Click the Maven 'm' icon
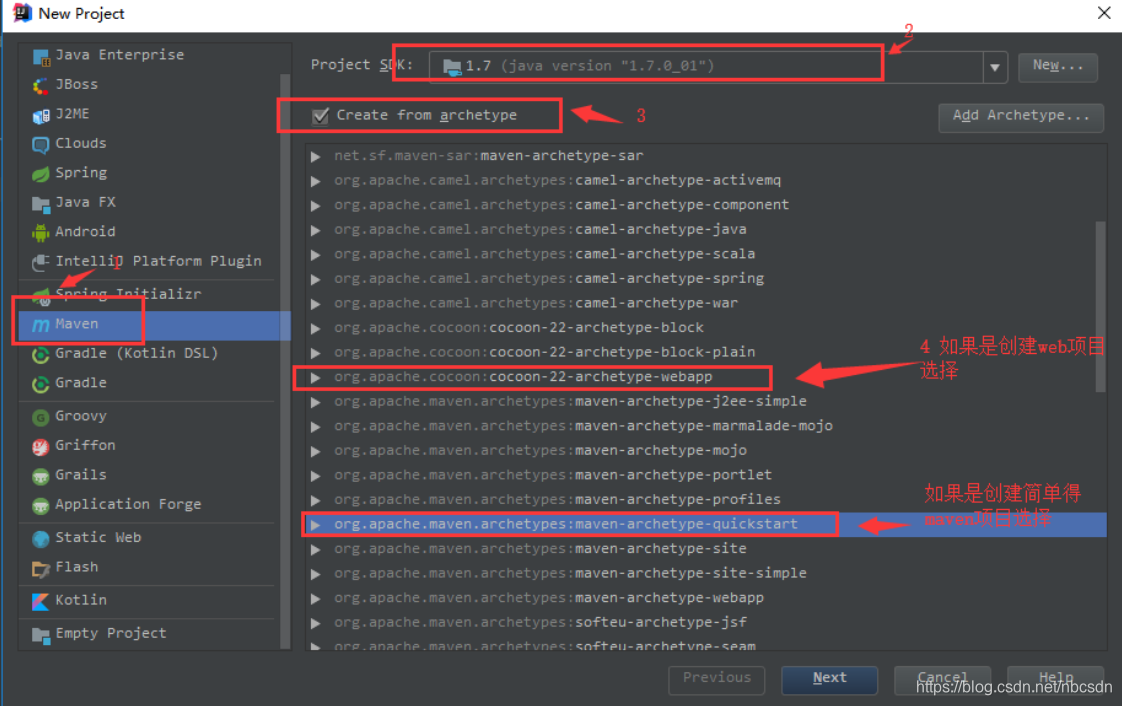Screen dimensions: 1122x706 point(41,325)
